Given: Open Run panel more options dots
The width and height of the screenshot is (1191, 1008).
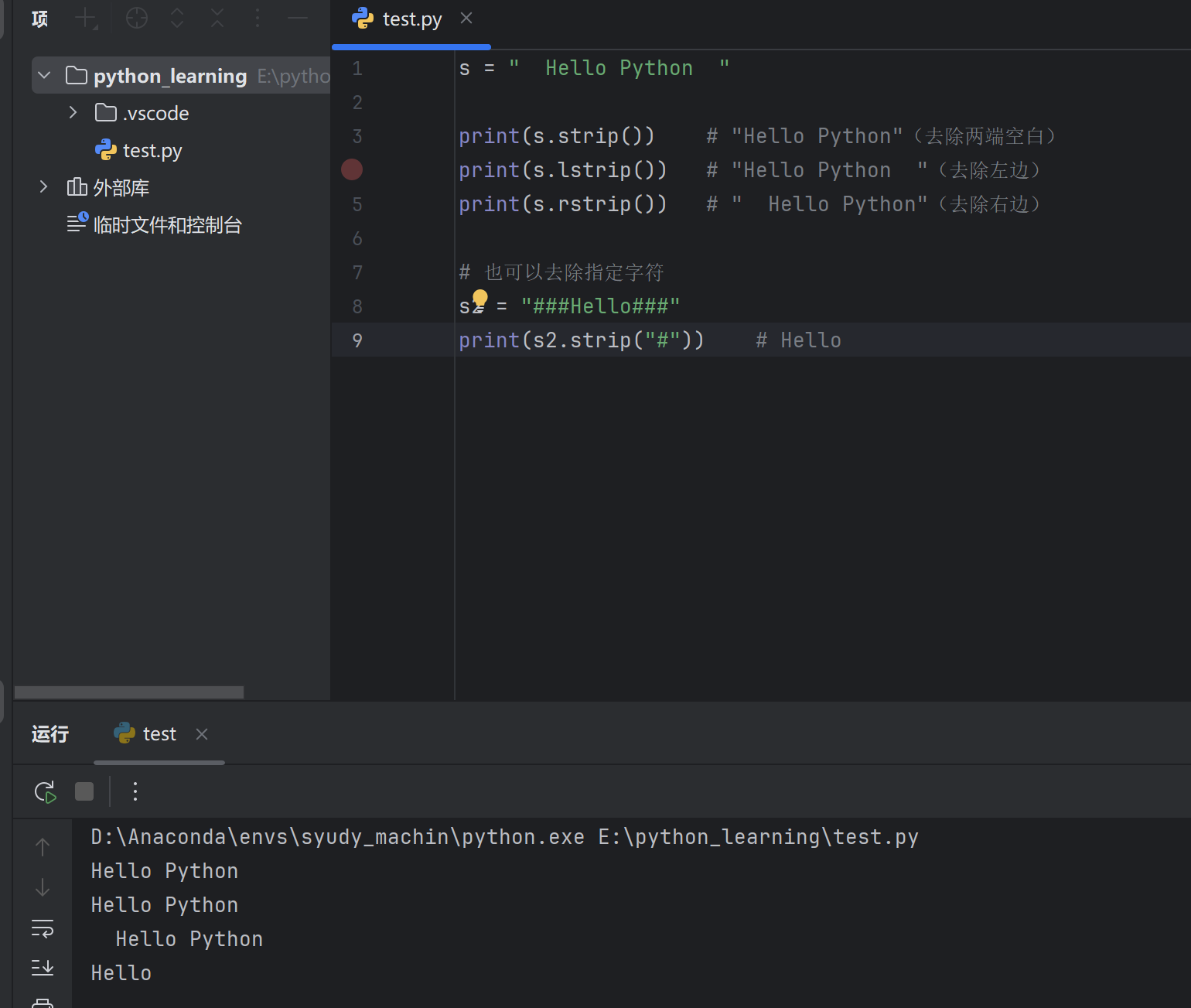Looking at the screenshot, I should [x=135, y=791].
